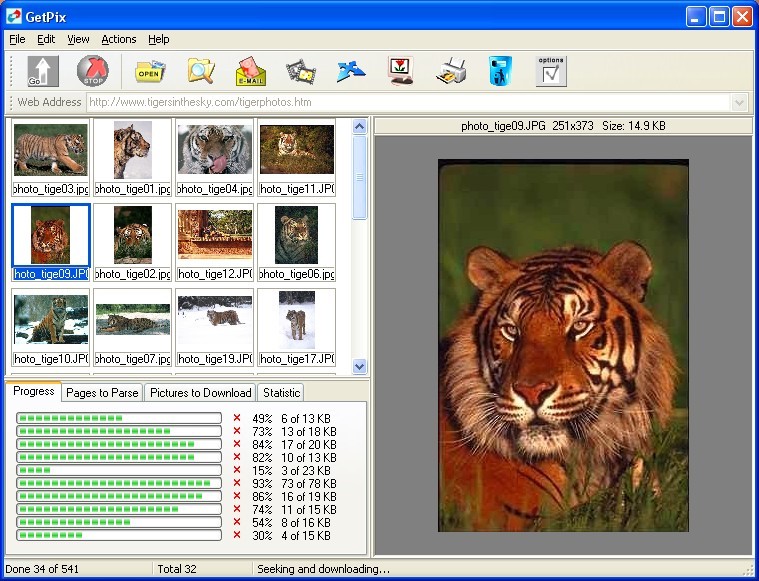The image size is (759, 581).
Task: Click the large tiger preview image
Action: pos(563,346)
